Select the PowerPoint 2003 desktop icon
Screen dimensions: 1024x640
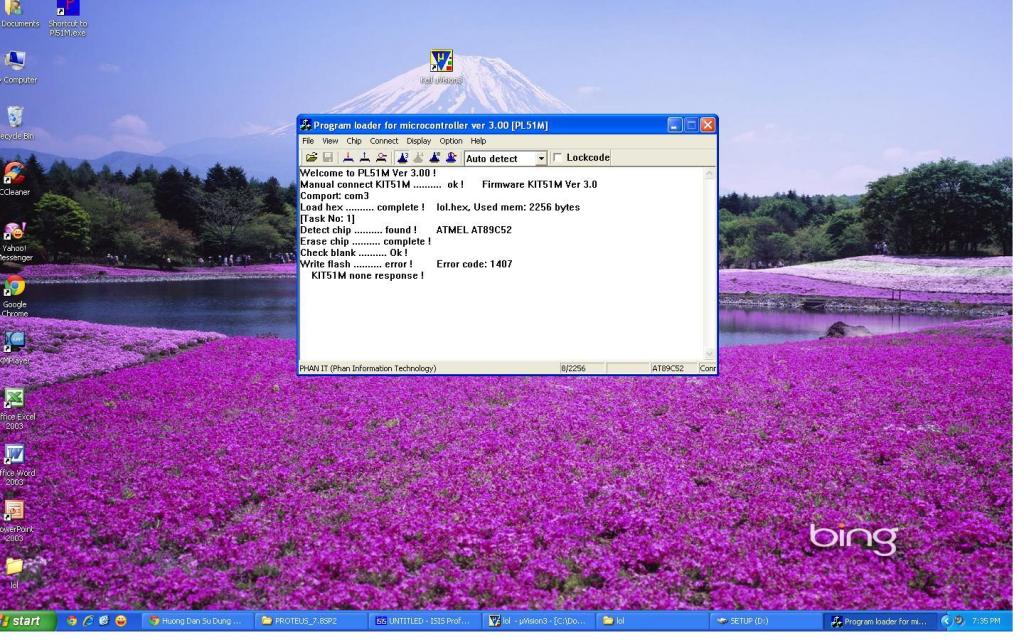[x=16, y=521]
